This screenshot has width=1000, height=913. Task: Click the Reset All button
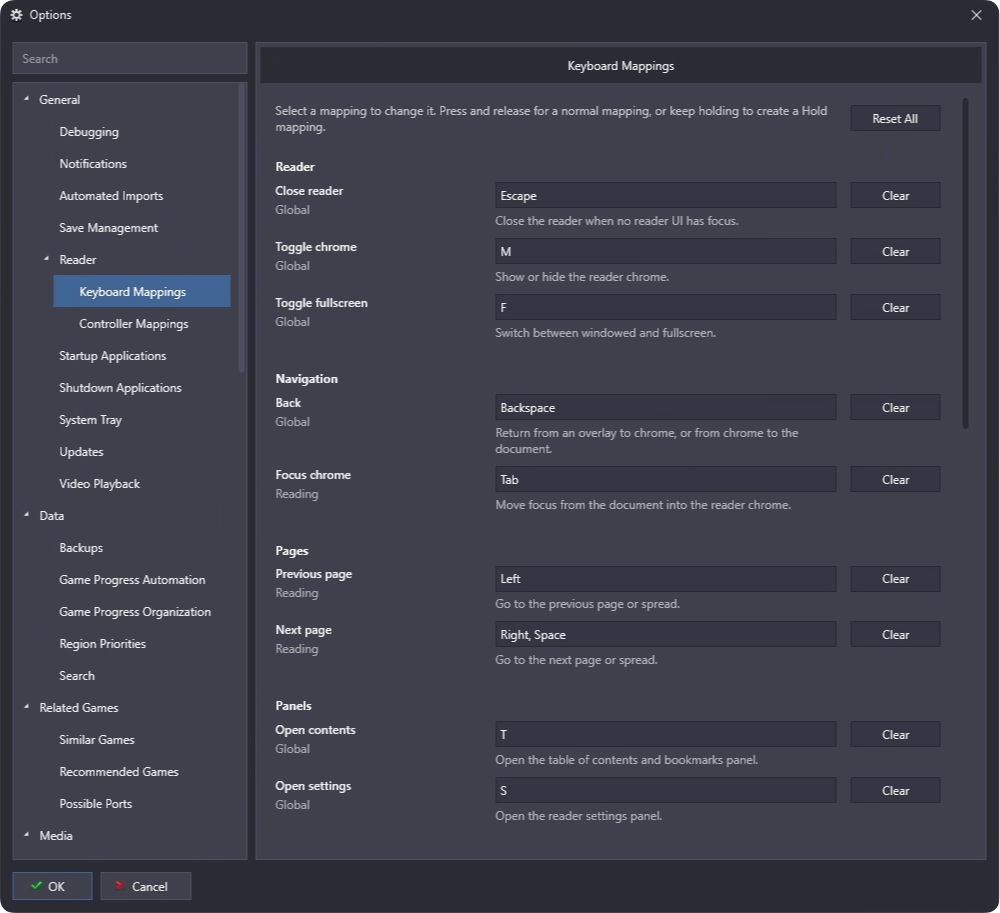click(895, 119)
